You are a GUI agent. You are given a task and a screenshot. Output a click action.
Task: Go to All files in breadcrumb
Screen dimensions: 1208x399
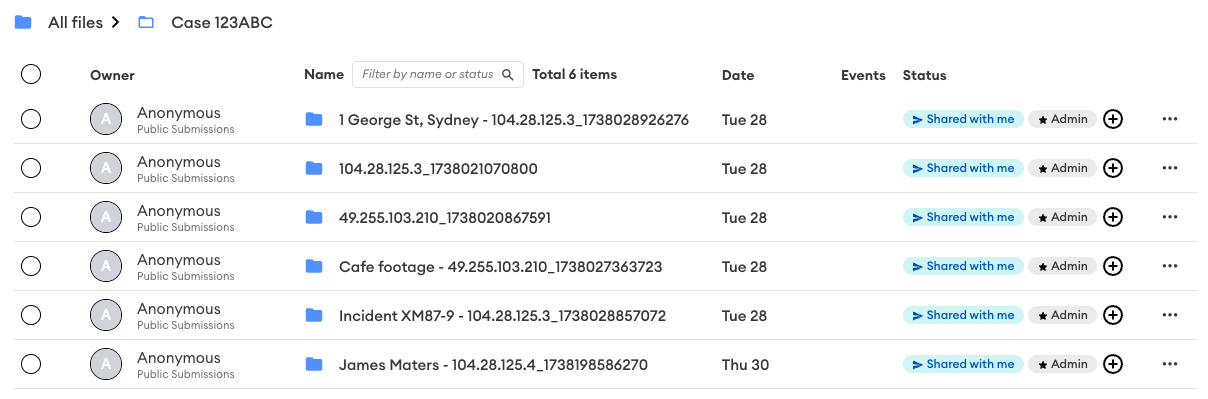[75, 22]
